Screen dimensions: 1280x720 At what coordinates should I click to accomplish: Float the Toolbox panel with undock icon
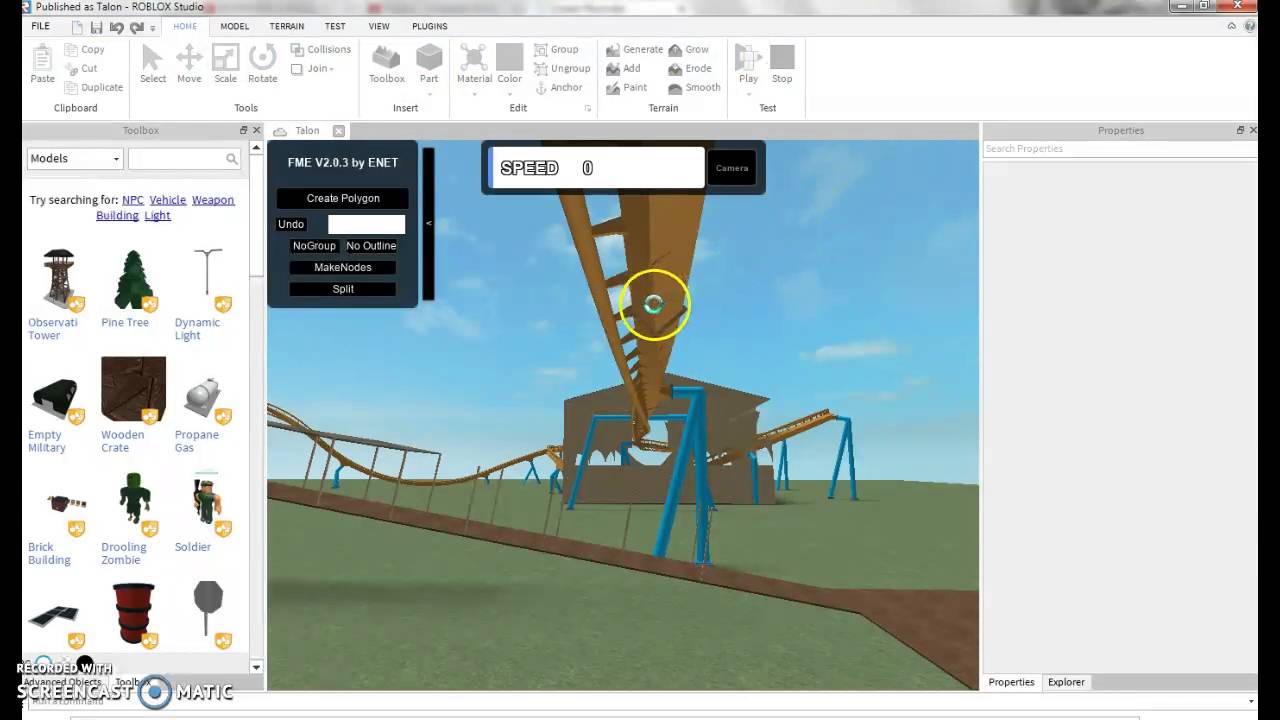243,130
